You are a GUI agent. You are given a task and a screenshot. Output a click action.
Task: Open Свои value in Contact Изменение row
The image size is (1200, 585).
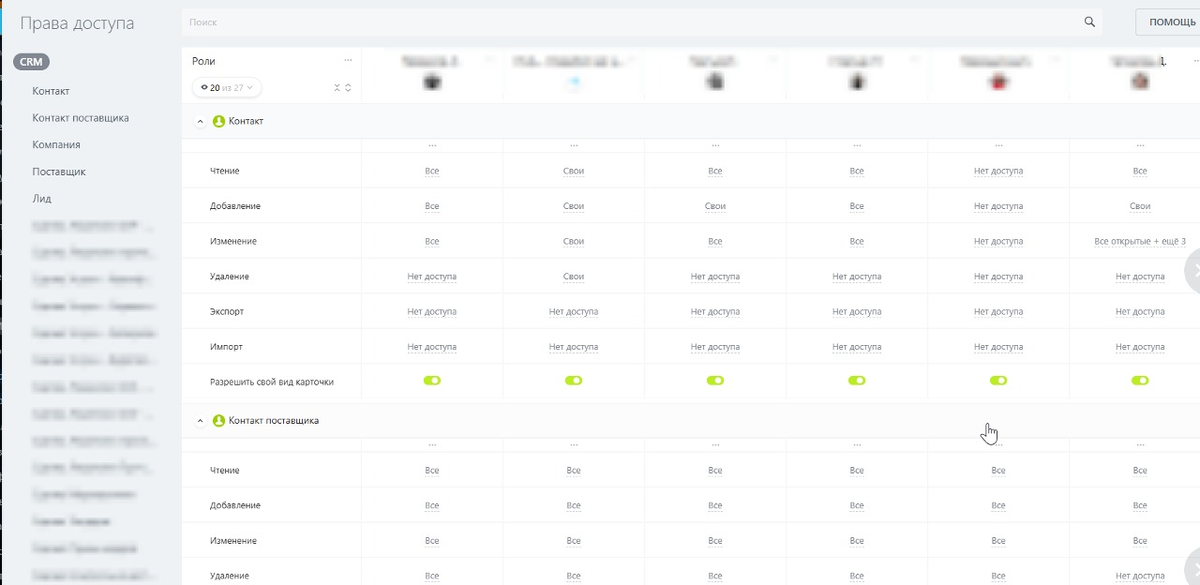pos(573,241)
